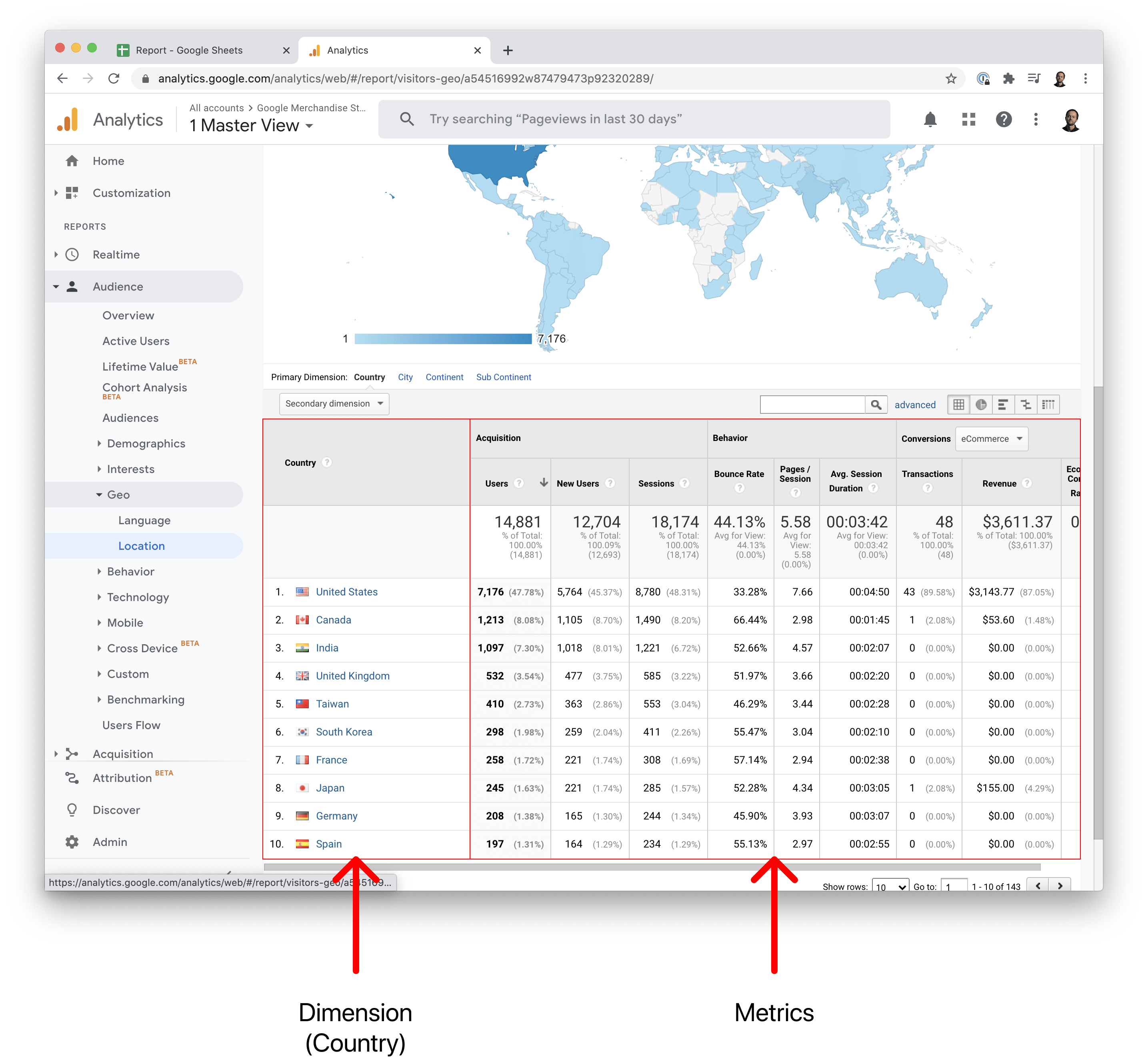Viewport: 1148px width, 1058px height.
Task: Select the Data table view icon
Action: [958, 405]
